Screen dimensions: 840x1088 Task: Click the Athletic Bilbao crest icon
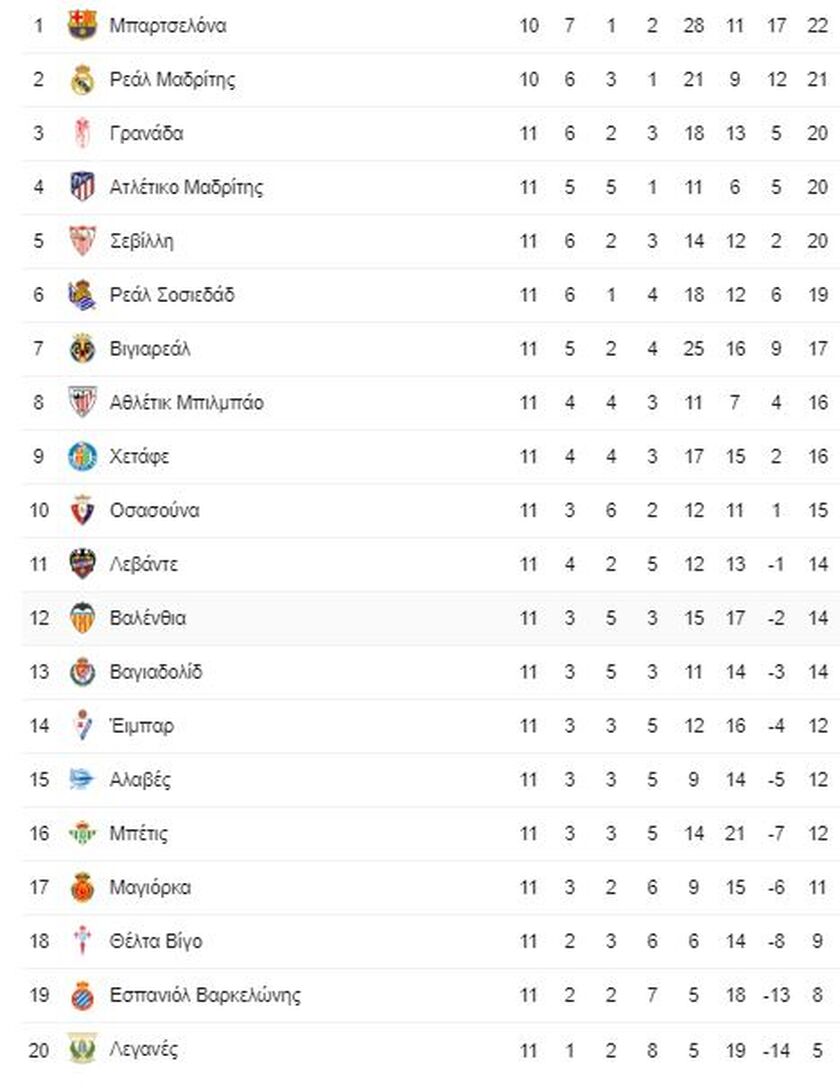(83, 402)
